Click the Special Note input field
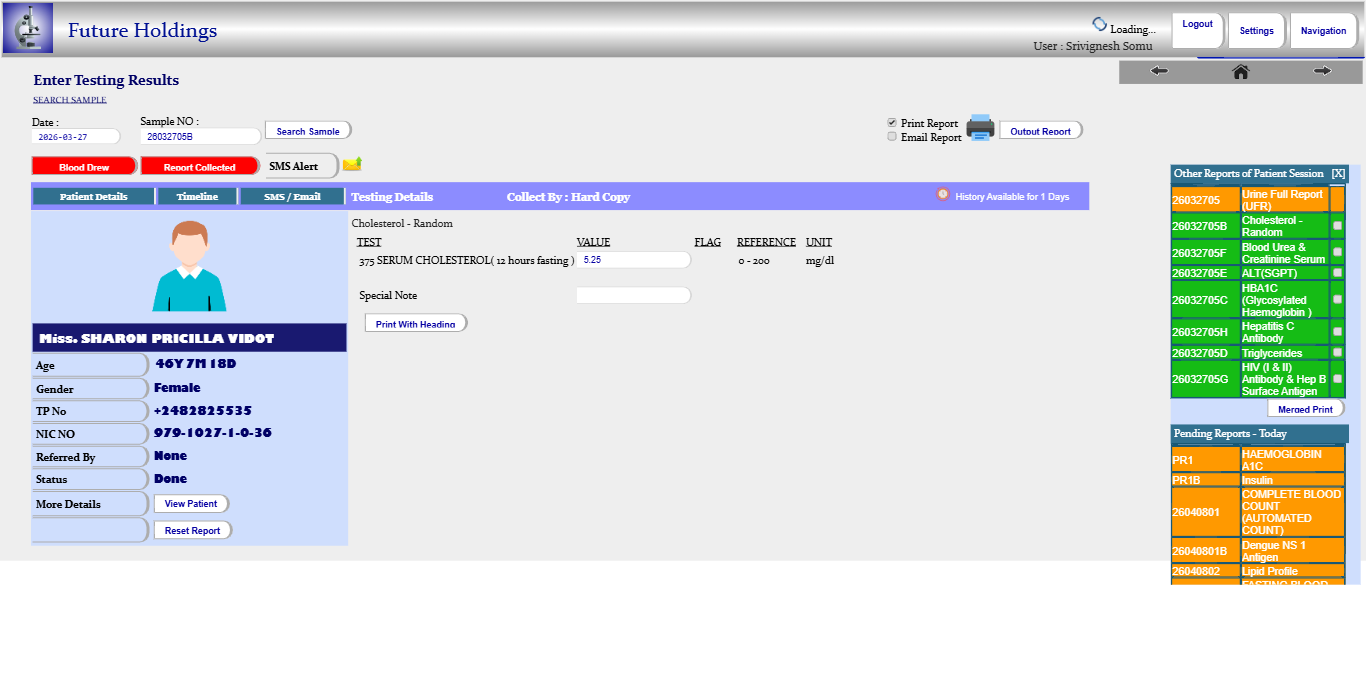 pos(633,295)
